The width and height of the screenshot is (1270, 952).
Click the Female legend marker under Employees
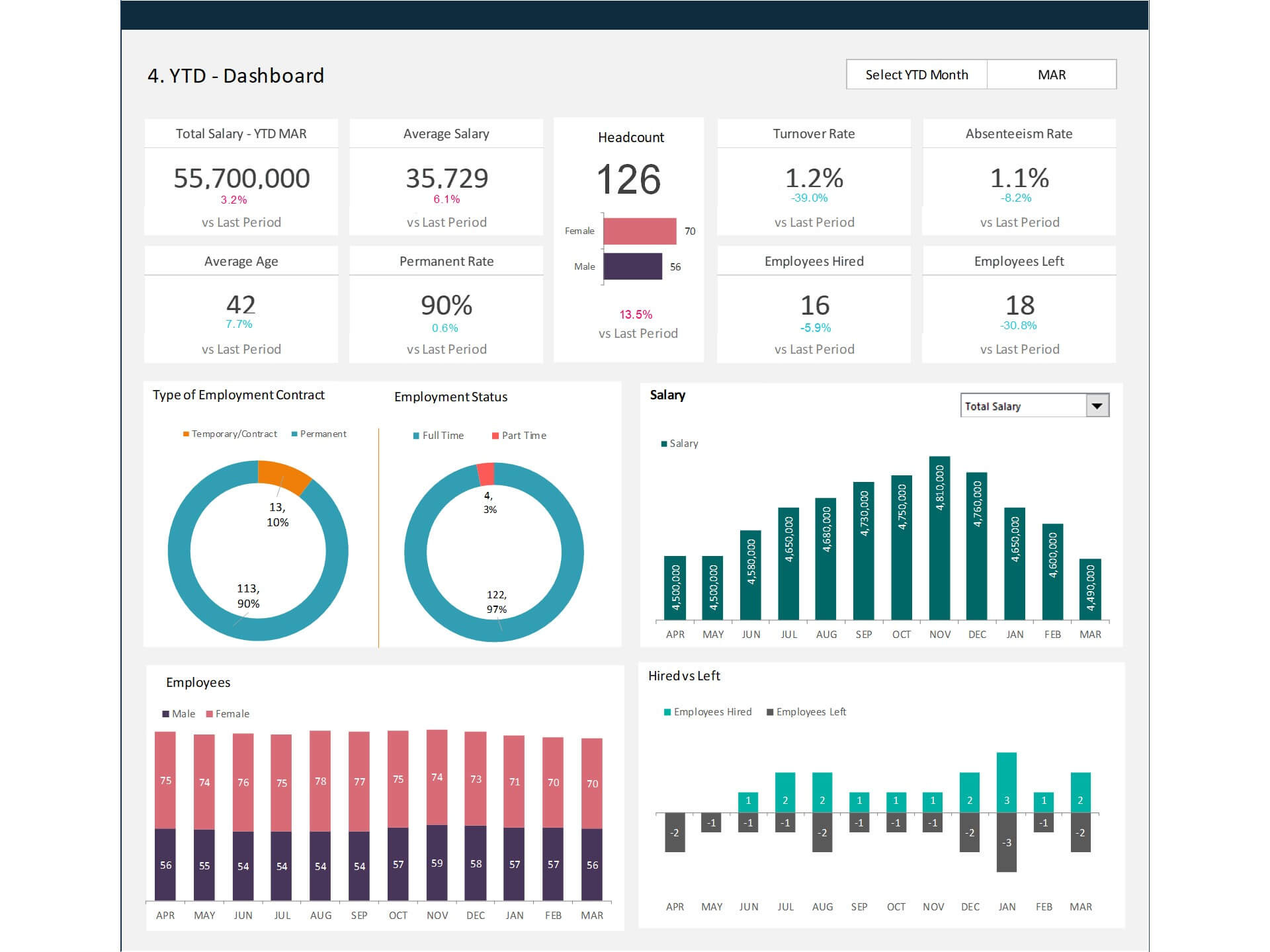point(209,713)
